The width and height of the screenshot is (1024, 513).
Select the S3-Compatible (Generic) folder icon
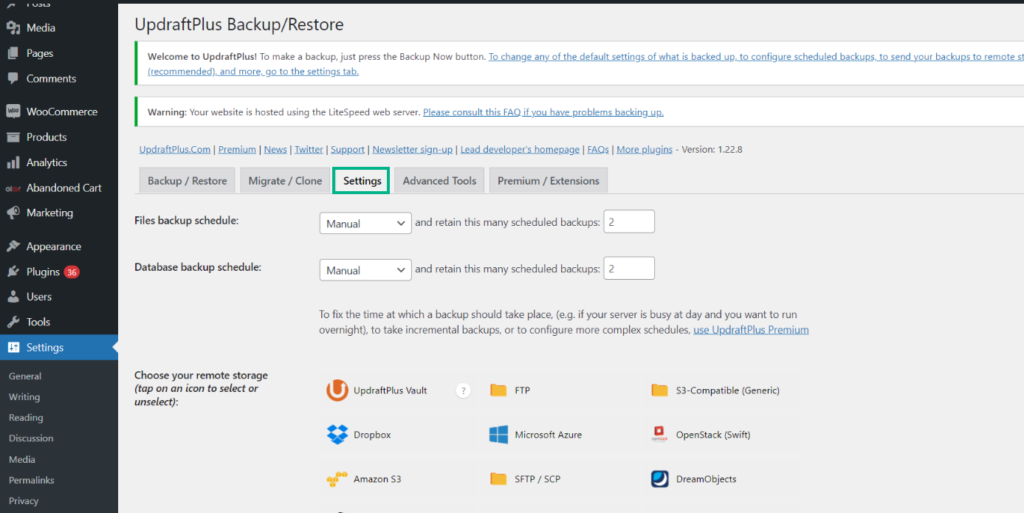coord(660,390)
